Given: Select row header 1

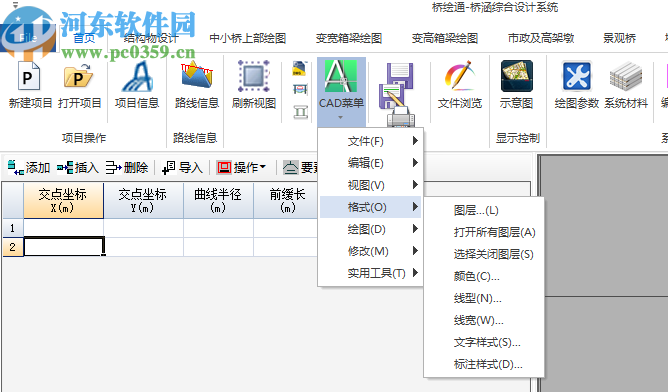Looking at the screenshot, I should [x=13, y=228].
